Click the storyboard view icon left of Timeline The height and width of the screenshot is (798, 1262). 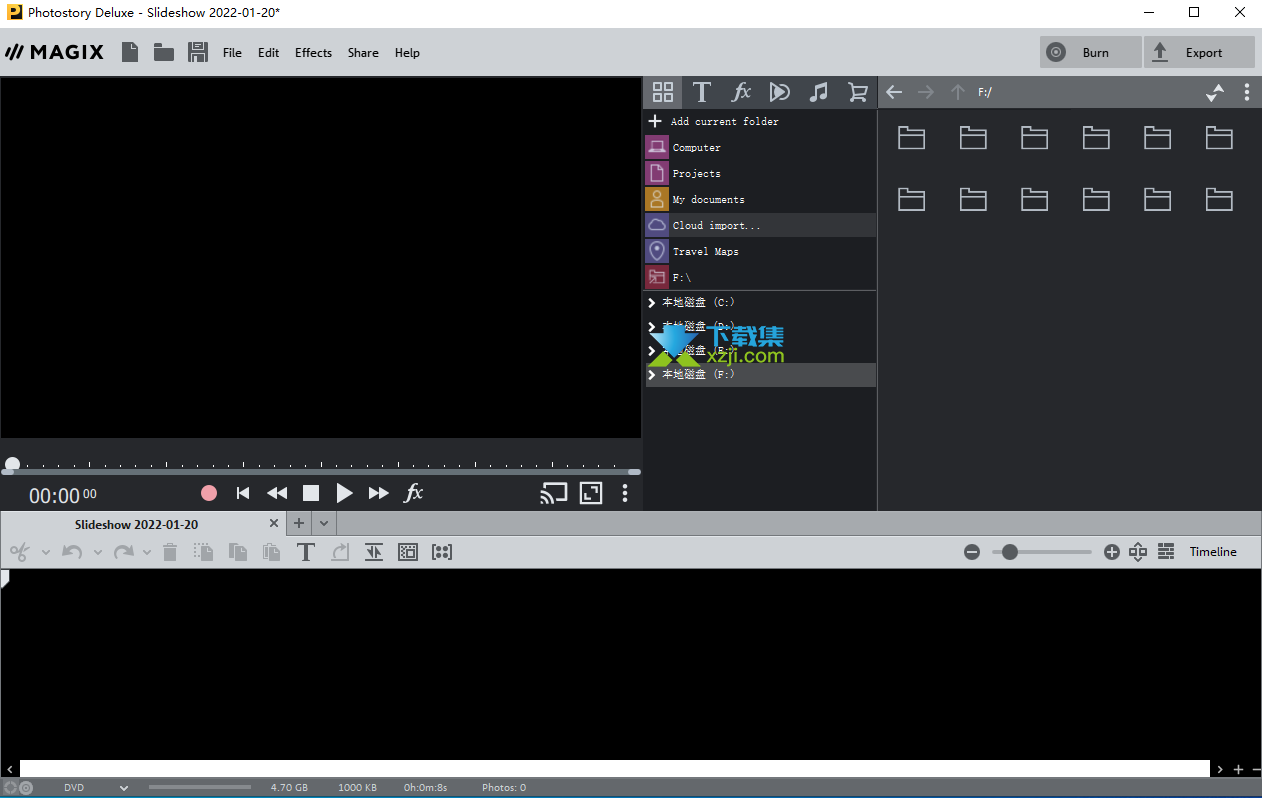pyautogui.click(x=1166, y=552)
